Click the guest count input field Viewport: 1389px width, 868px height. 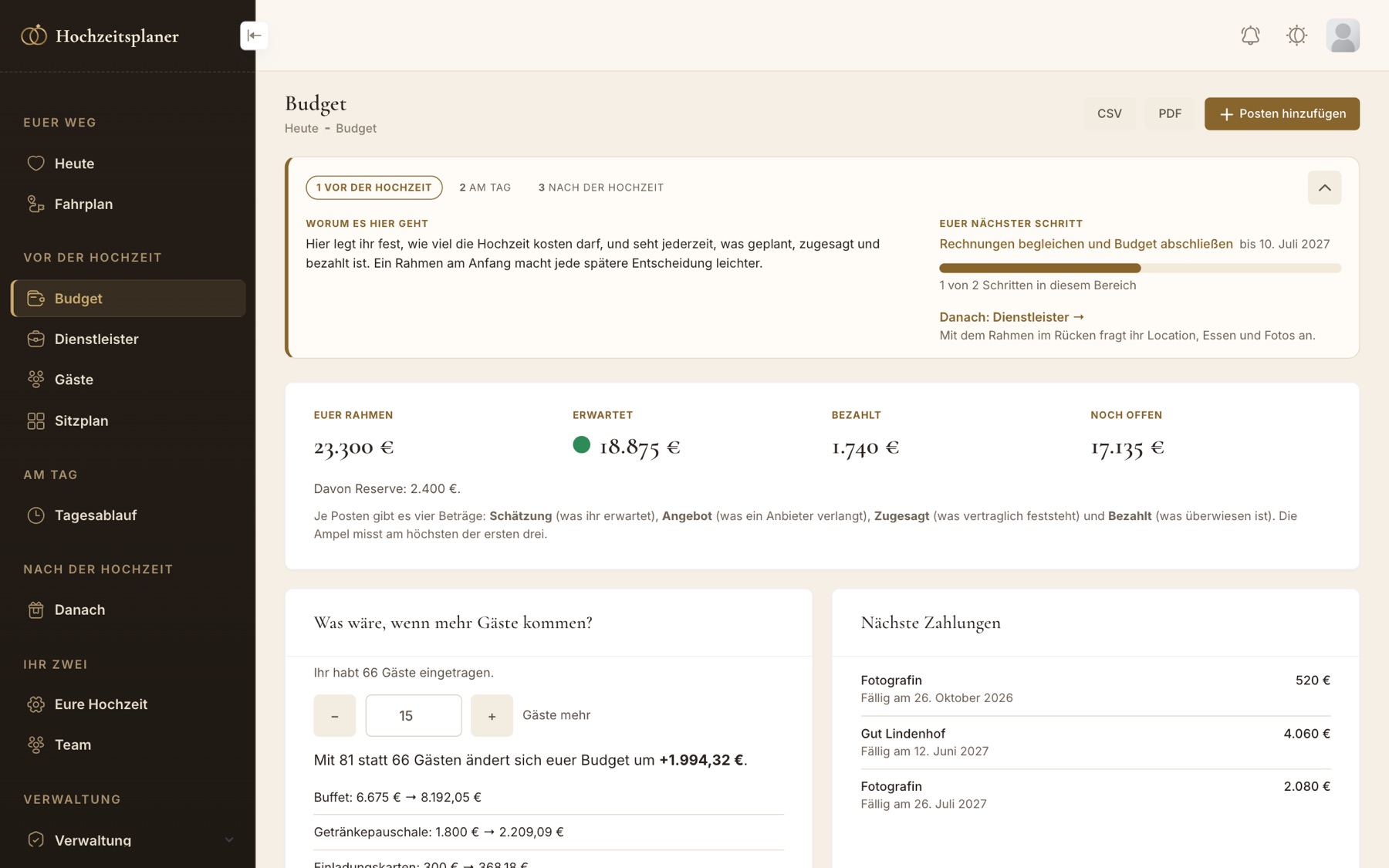[x=414, y=715]
